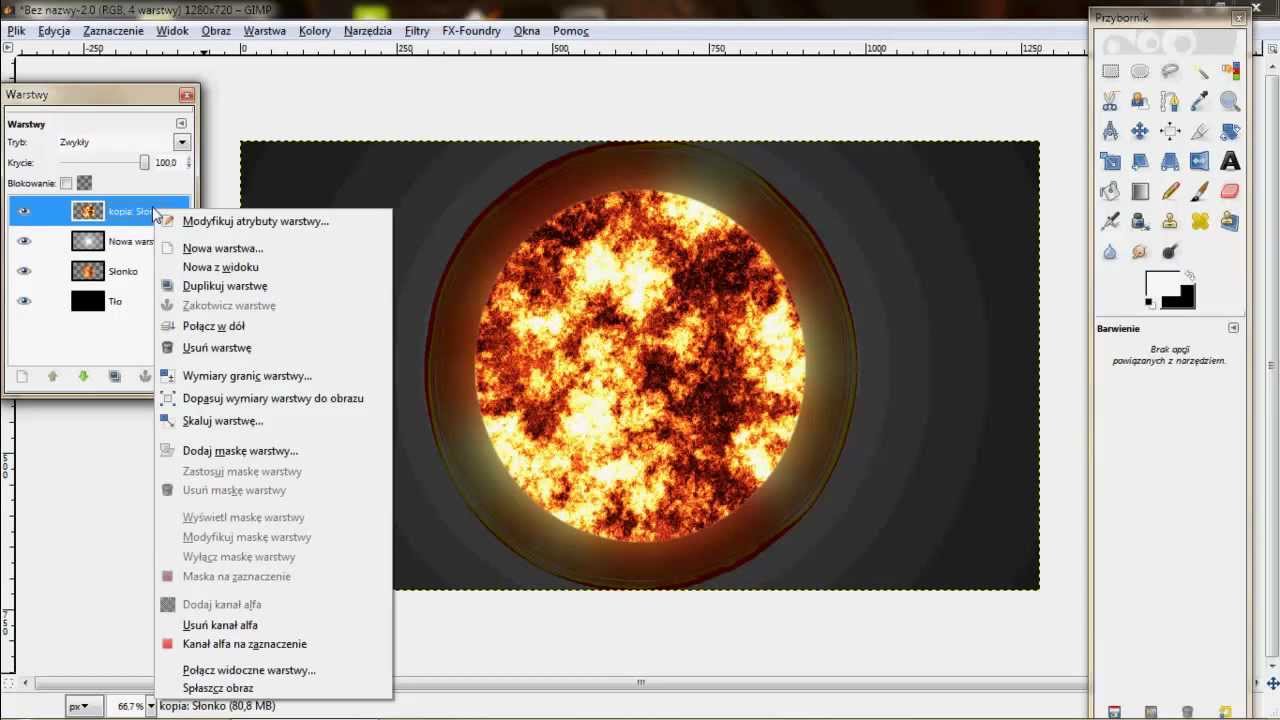The width and height of the screenshot is (1280, 720).
Task: Select the Ink tool
Action: coord(1140,221)
